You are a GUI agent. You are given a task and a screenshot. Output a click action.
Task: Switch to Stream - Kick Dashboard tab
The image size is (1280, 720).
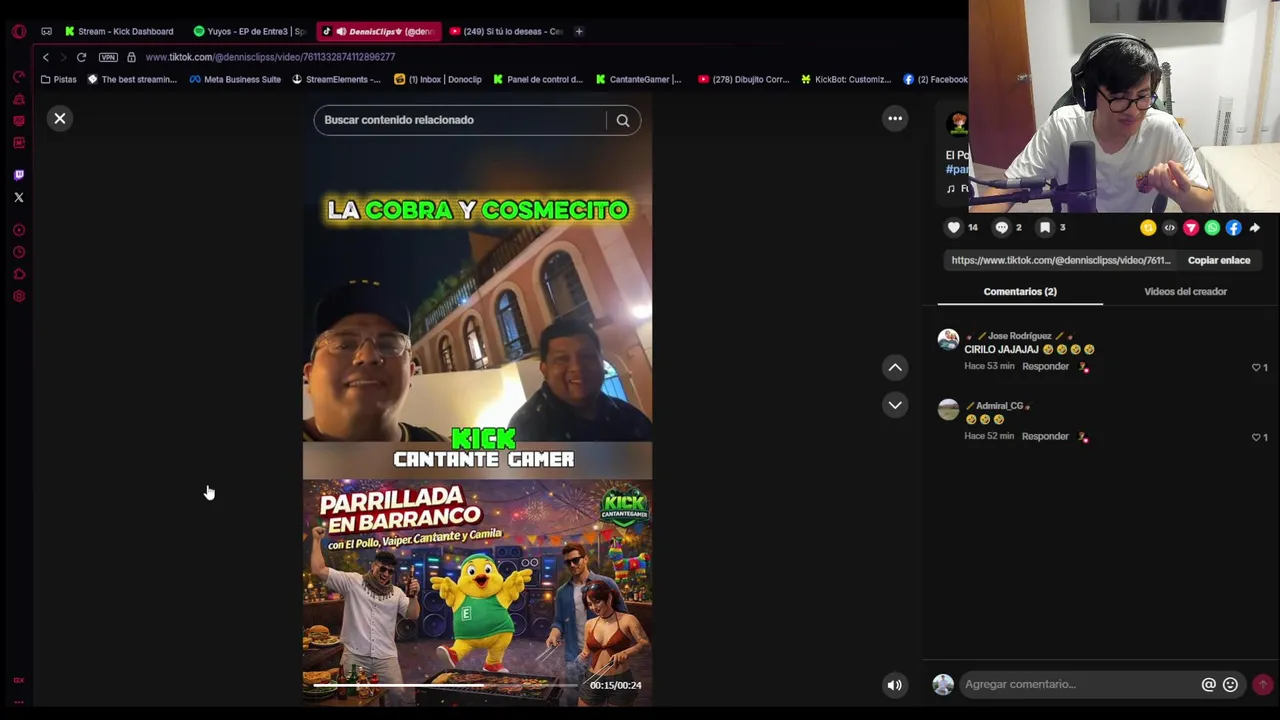(119, 31)
